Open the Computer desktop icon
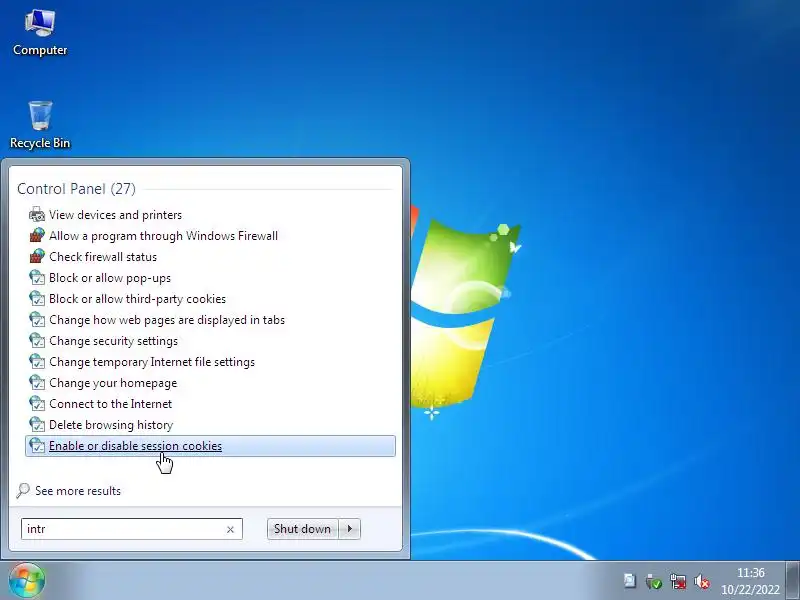The height and width of the screenshot is (600, 800). [x=40, y=33]
